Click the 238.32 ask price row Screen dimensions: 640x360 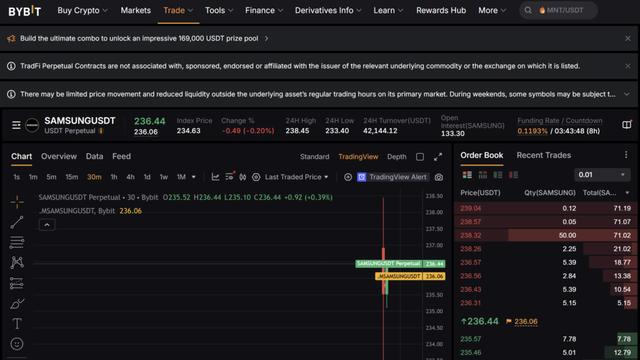pyautogui.click(x=546, y=235)
